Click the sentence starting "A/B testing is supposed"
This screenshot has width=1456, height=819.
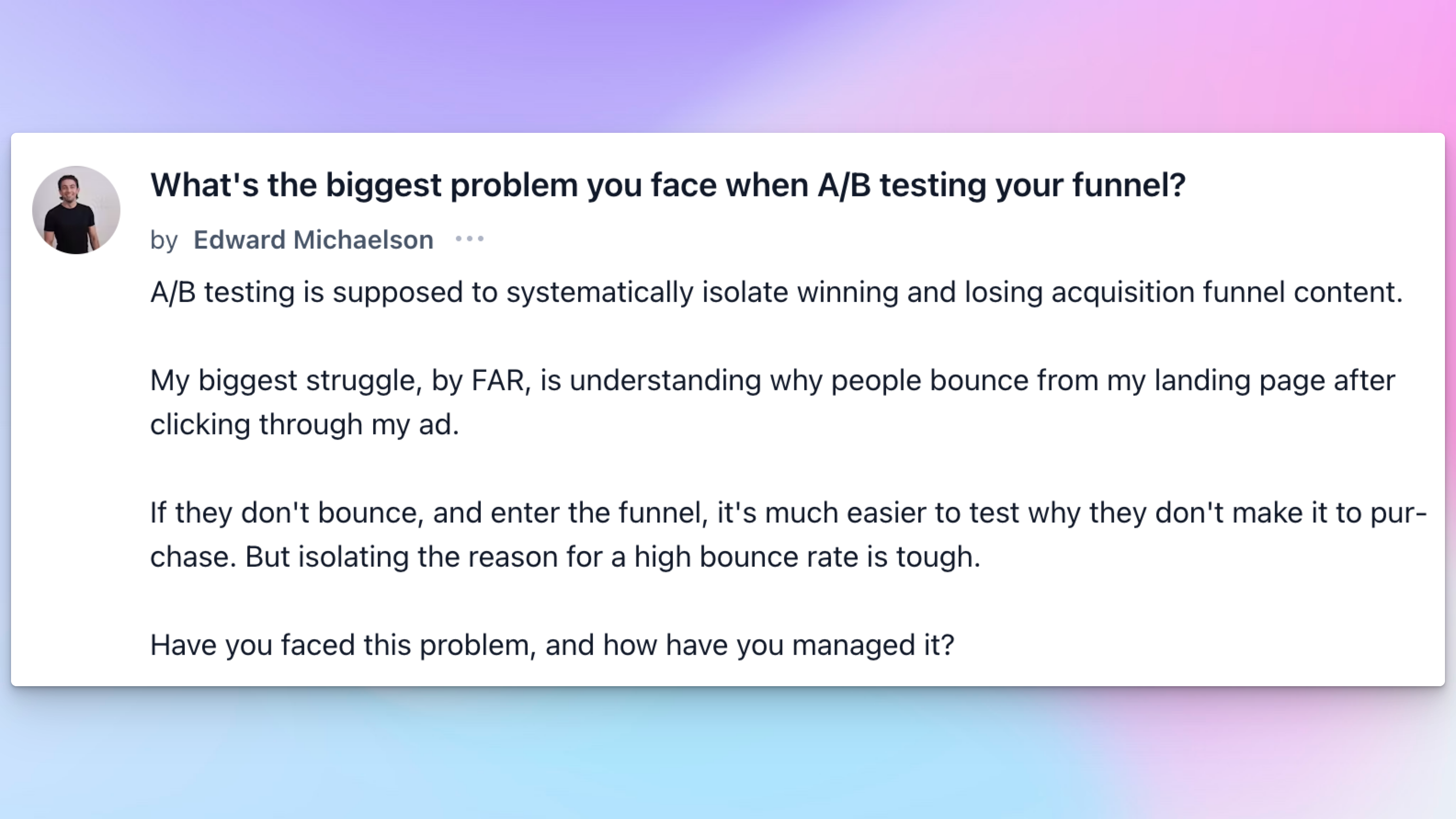pos(776,292)
